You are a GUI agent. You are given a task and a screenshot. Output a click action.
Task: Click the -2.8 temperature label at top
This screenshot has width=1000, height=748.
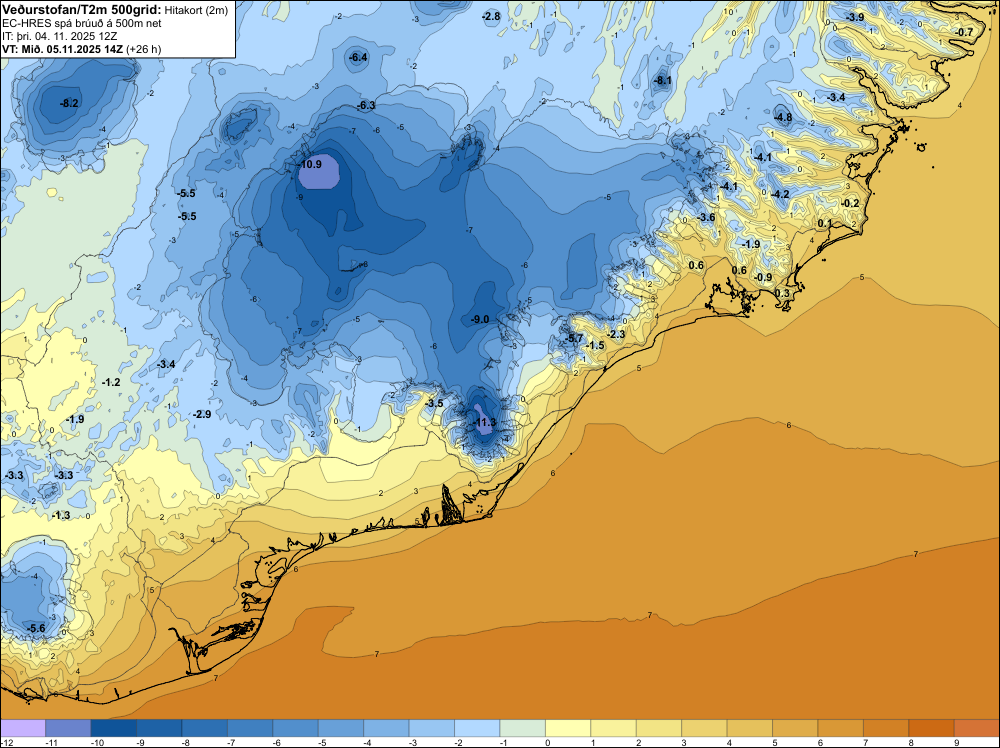pyautogui.click(x=491, y=17)
